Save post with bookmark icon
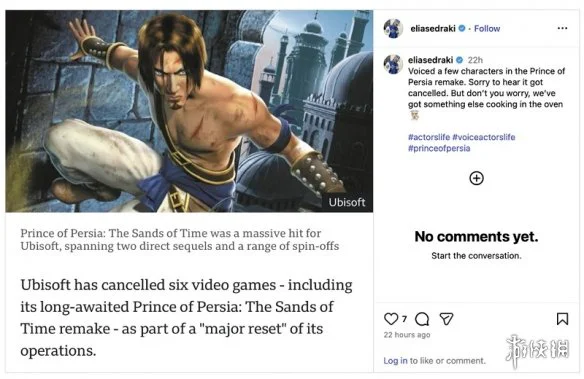Viewport: 584px width, 379px height. coord(562,319)
